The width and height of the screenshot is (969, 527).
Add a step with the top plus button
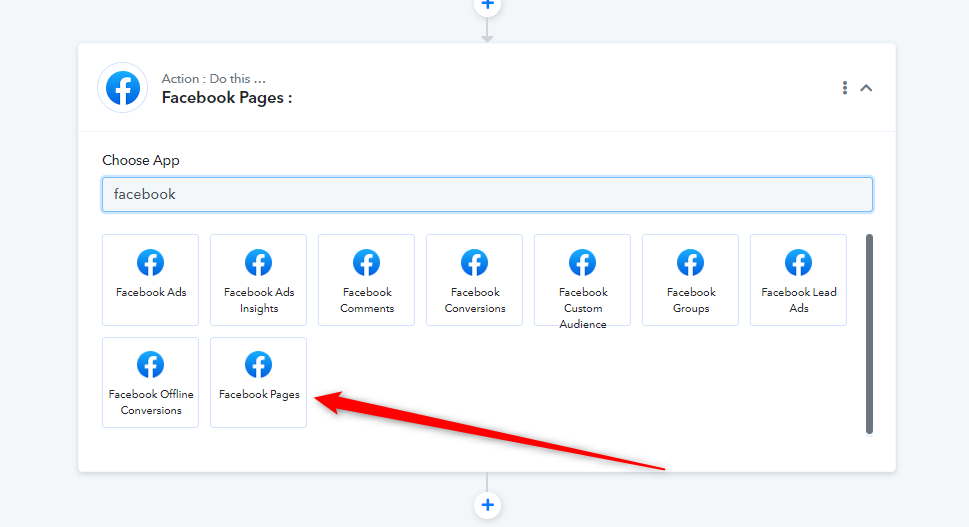pyautogui.click(x=488, y=6)
